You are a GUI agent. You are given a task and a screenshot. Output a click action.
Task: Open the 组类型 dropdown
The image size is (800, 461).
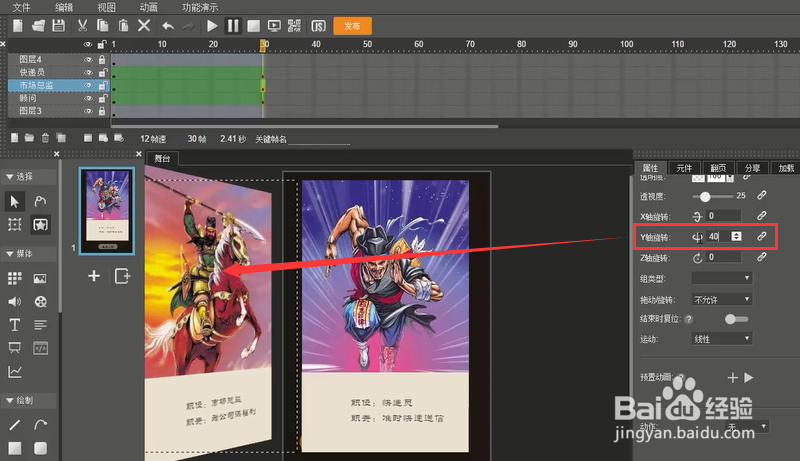coord(722,278)
